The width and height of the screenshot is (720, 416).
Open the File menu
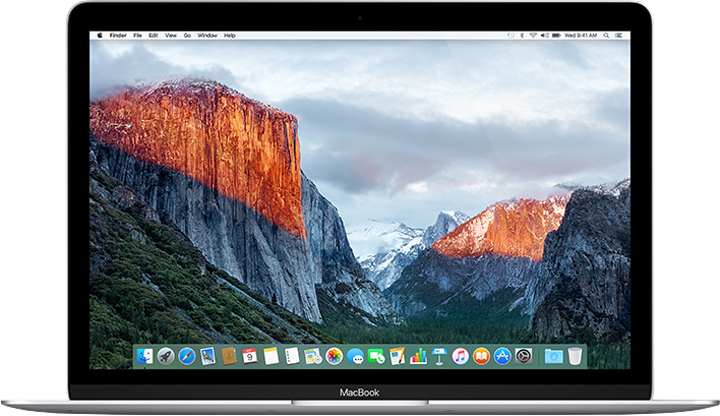pyautogui.click(x=138, y=35)
